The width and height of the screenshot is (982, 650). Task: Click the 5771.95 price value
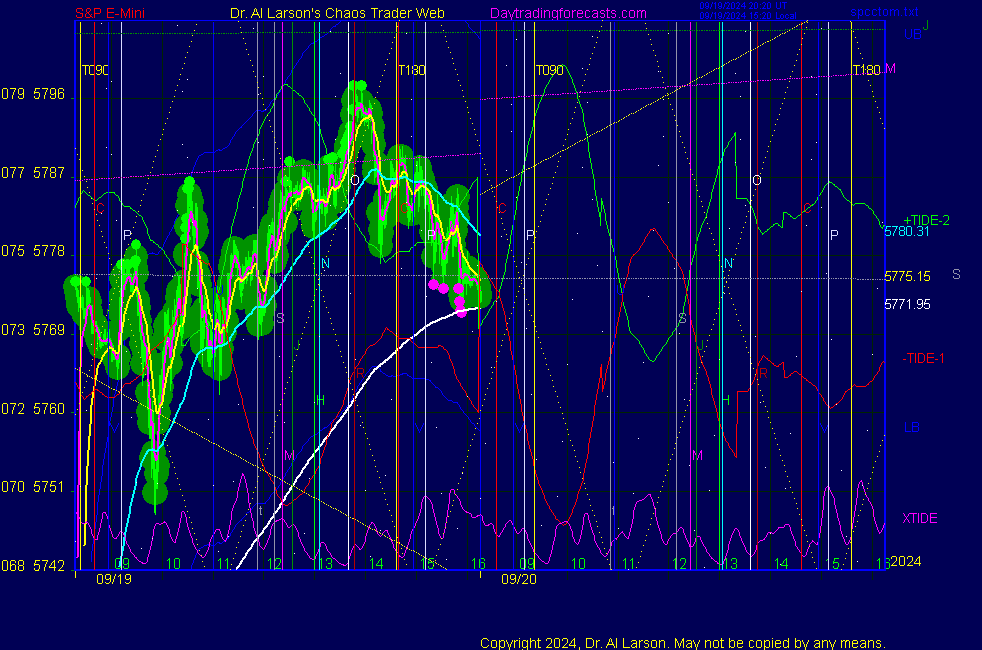coord(905,303)
